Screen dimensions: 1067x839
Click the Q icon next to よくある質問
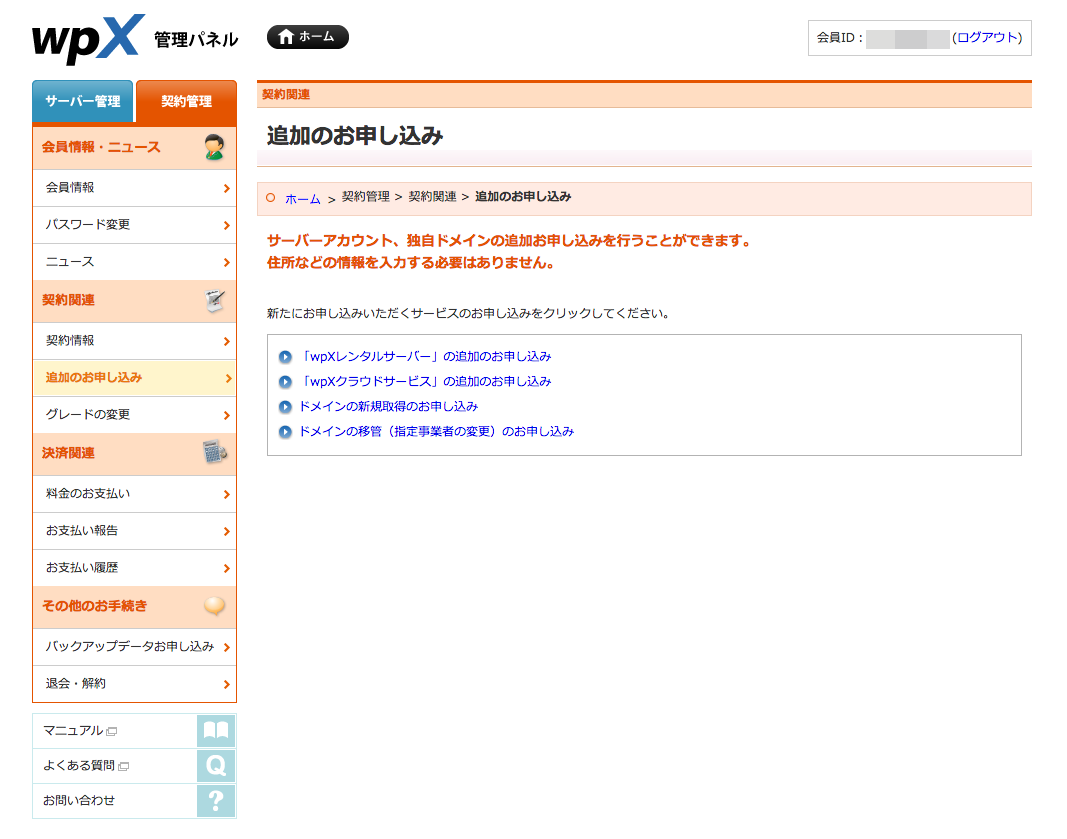216,766
